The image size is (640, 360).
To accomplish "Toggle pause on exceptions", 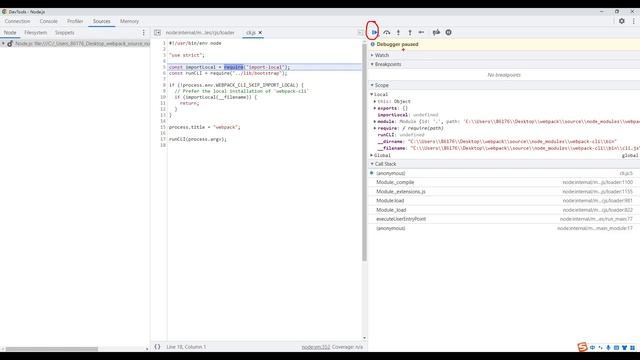I will 448,32.
